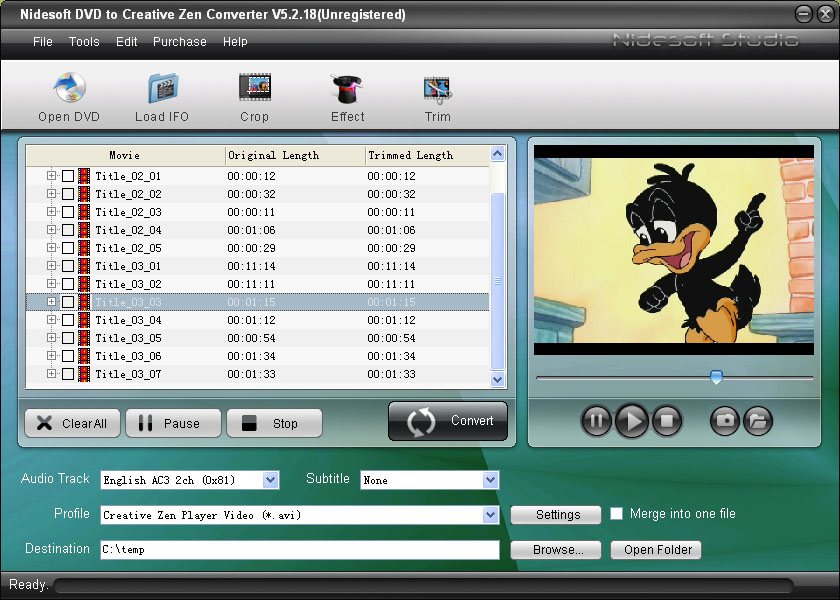Open the Profile dropdown
This screenshot has height=600, width=840.
point(490,515)
